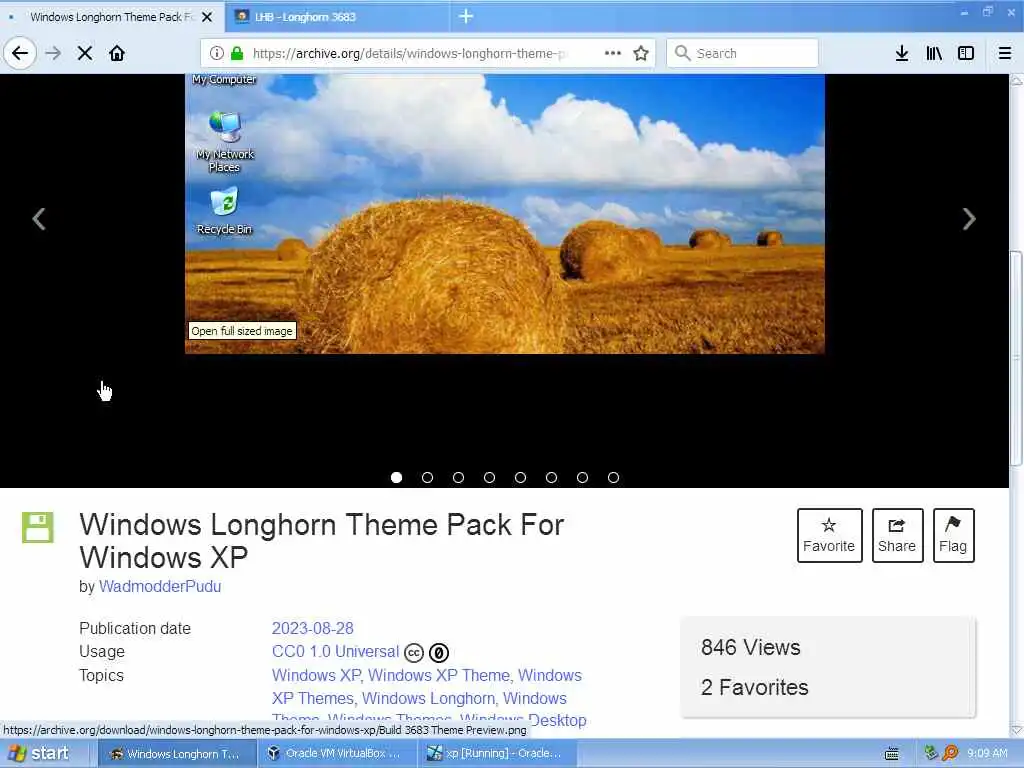
Task: Open the Firefox home page
Action: [x=117, y=53]
